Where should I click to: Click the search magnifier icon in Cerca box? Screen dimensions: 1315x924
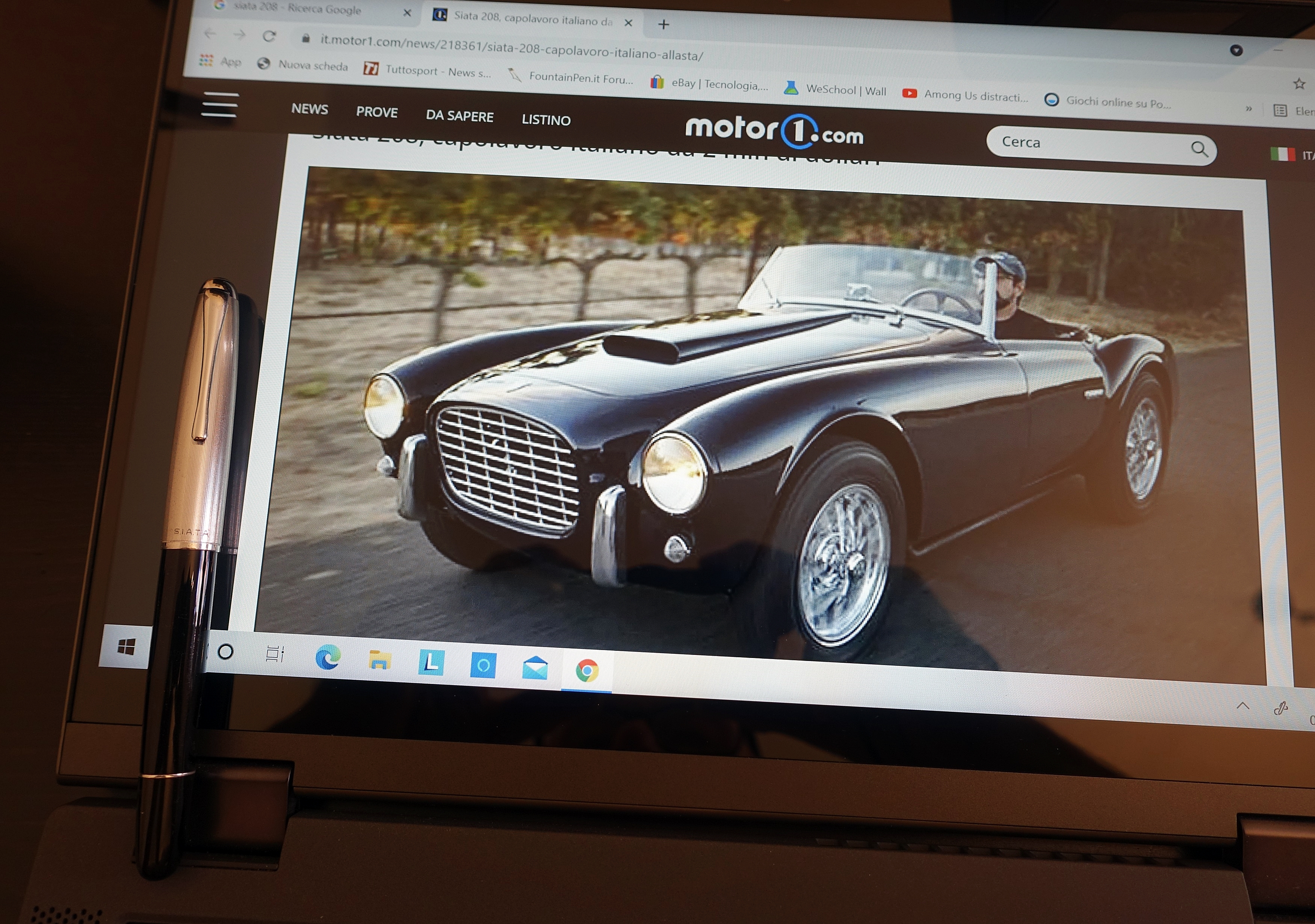(x=1199, y=150)
